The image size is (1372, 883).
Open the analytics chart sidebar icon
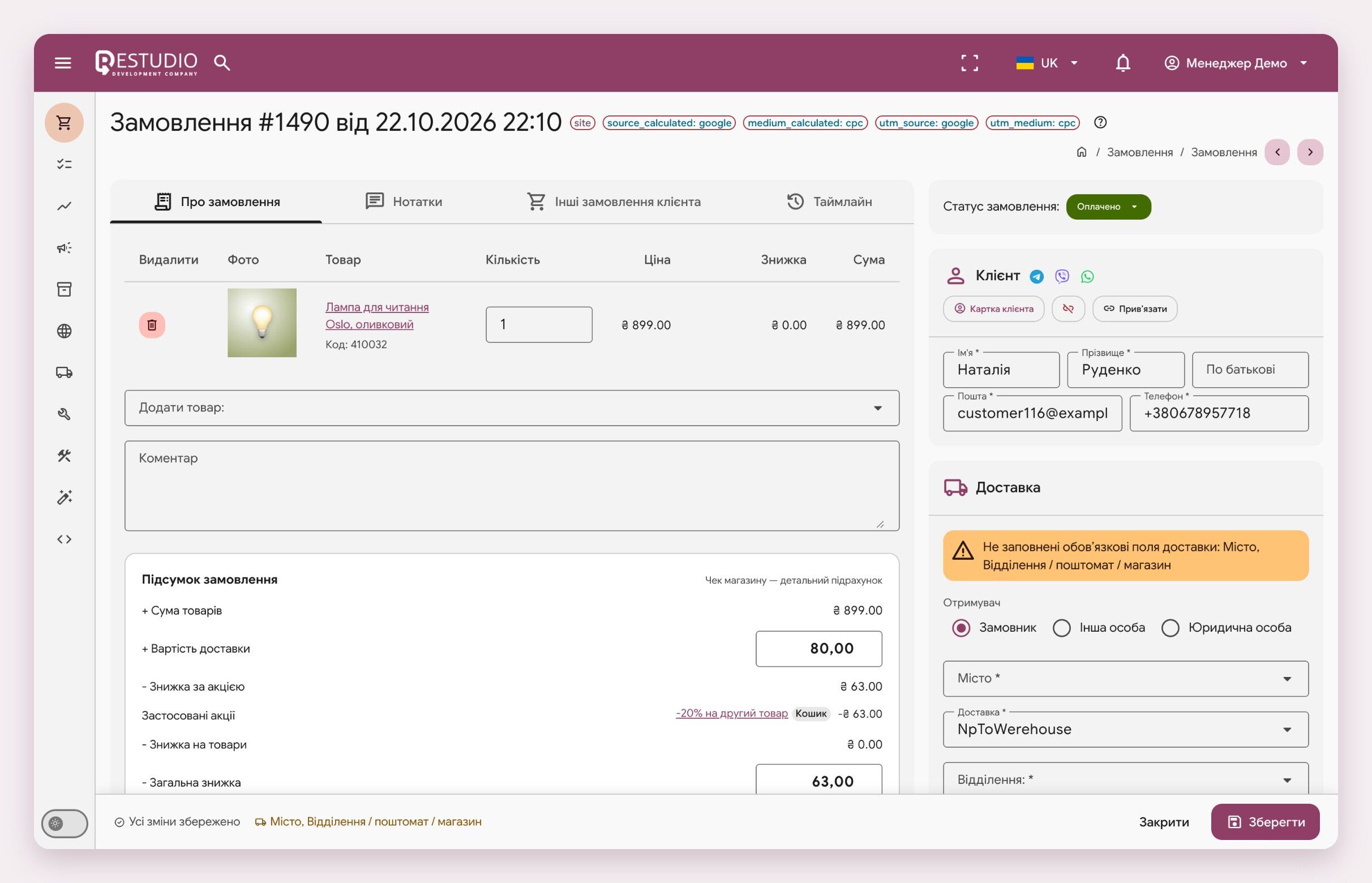tap(64, 206)
